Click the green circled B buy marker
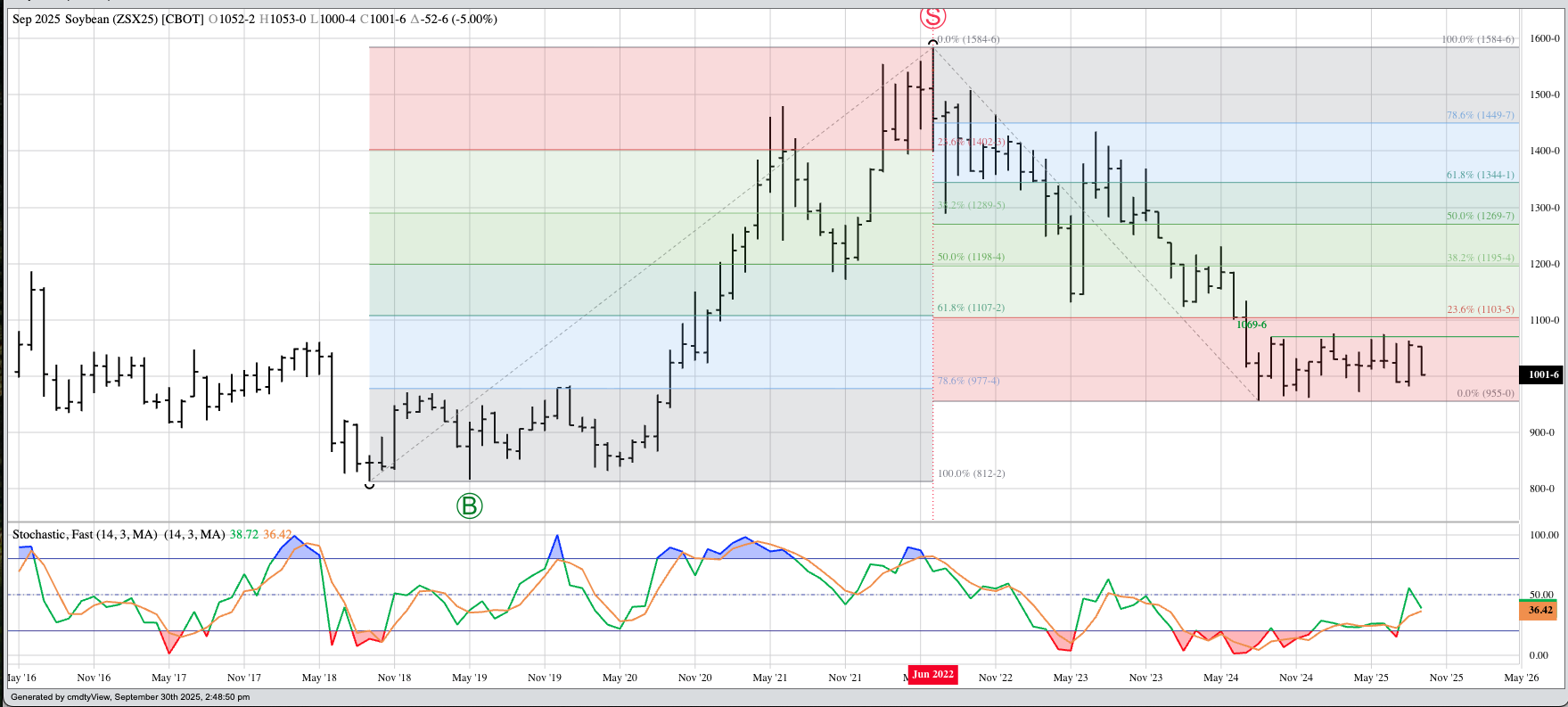The image size is (1568, 707). click(x=469, y=506)
